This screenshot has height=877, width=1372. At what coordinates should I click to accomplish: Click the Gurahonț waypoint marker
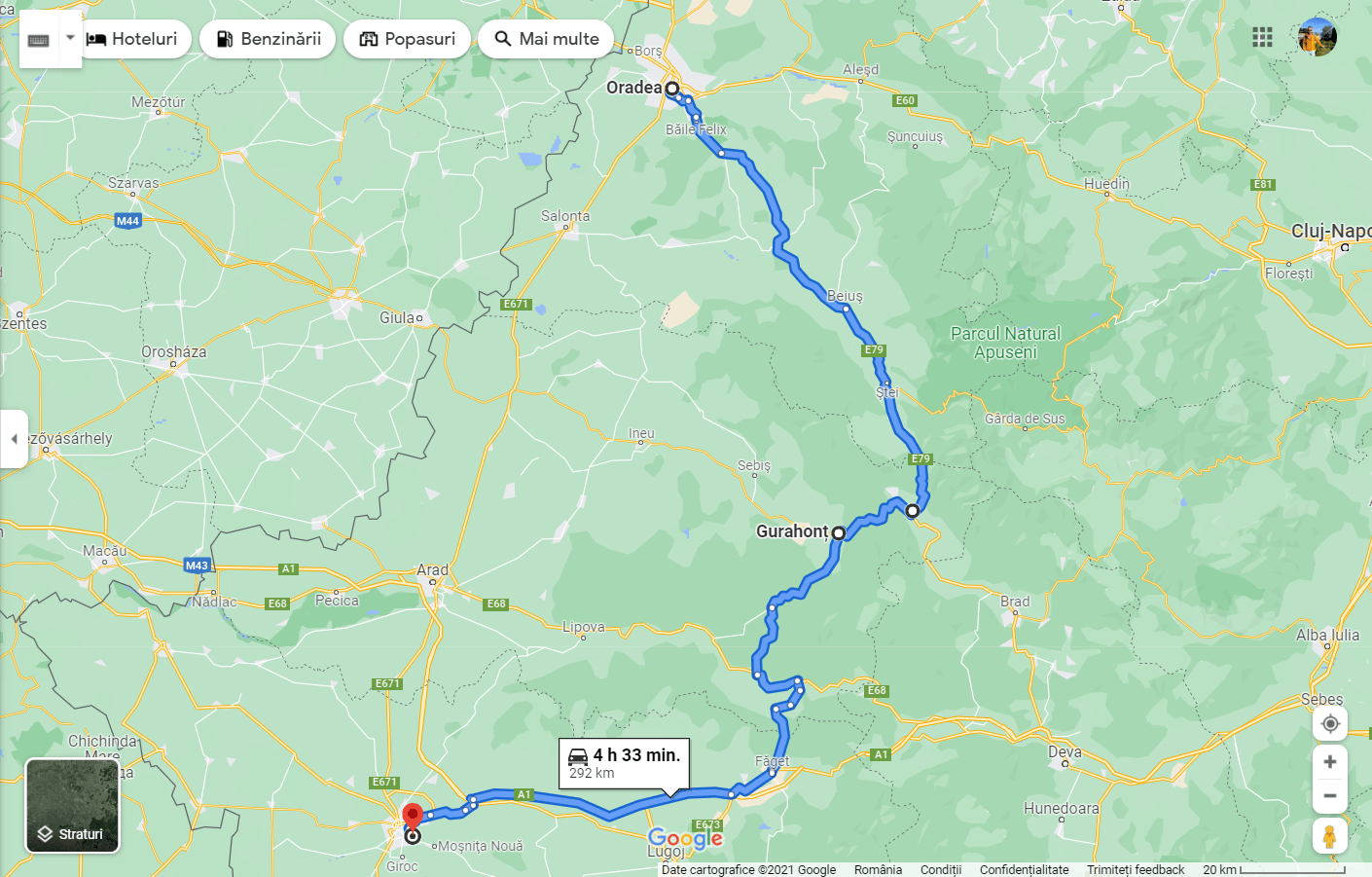(x=838, y=533)
